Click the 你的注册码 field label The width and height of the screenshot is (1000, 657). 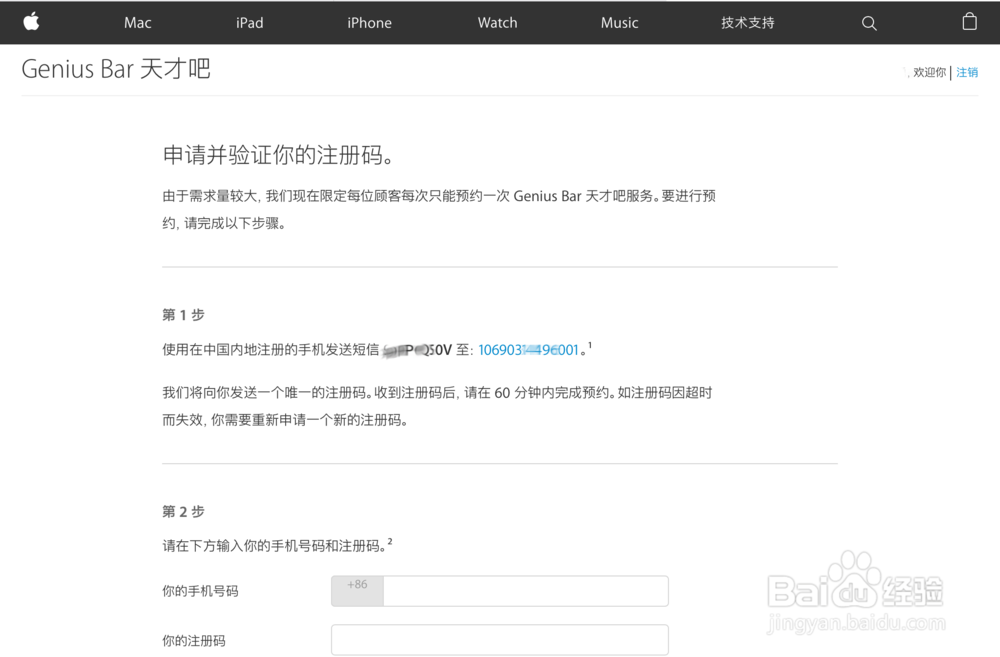194,640
